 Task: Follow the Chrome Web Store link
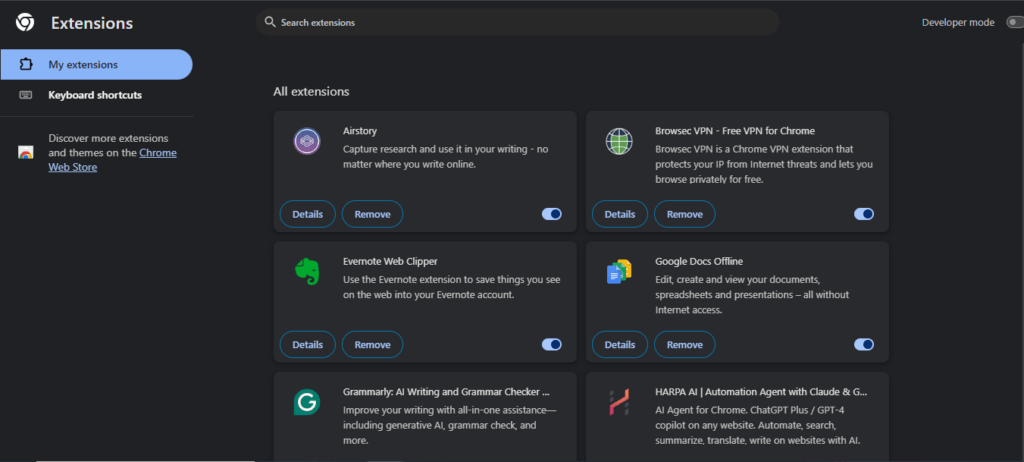[112, 160]
